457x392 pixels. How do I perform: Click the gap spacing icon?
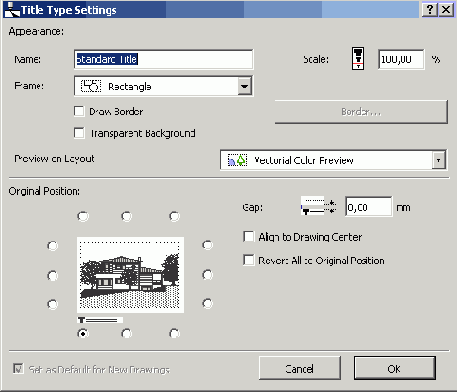pos(318,206)
